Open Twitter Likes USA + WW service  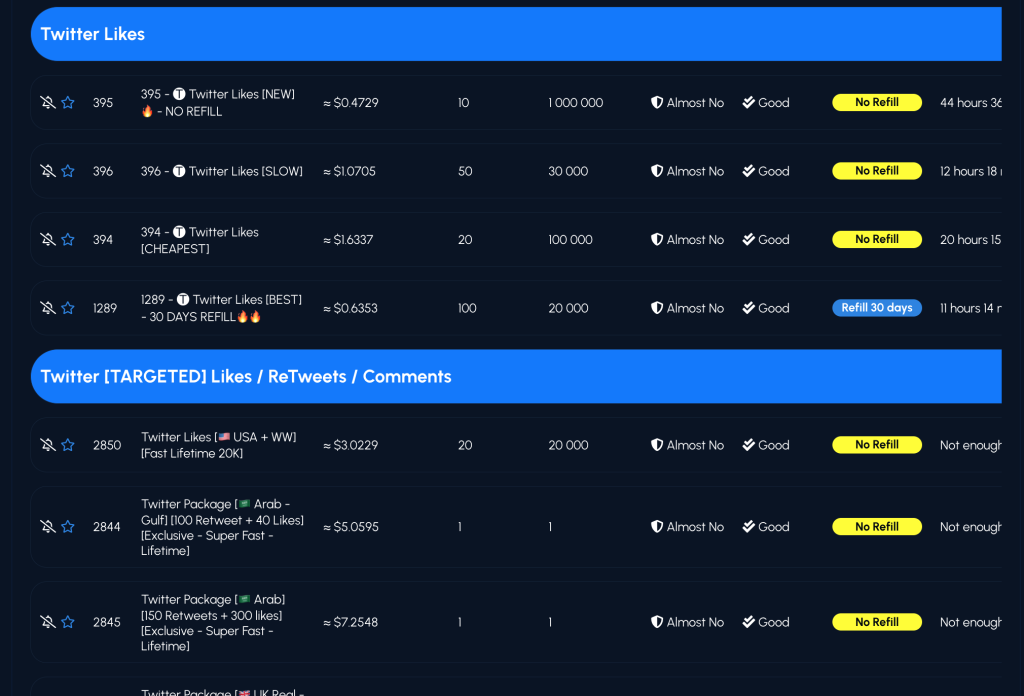219,445
